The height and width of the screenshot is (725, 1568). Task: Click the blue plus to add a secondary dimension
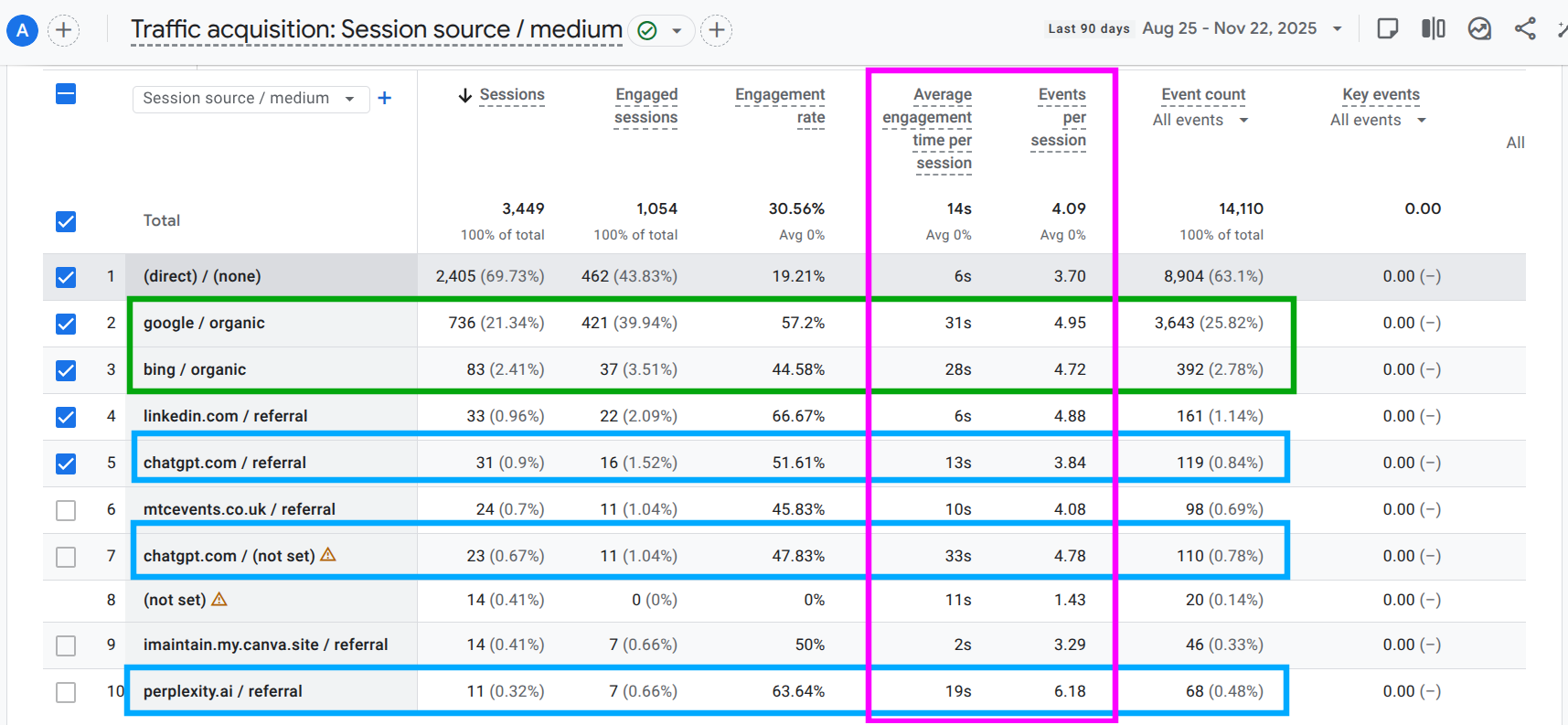click(385, 98)
